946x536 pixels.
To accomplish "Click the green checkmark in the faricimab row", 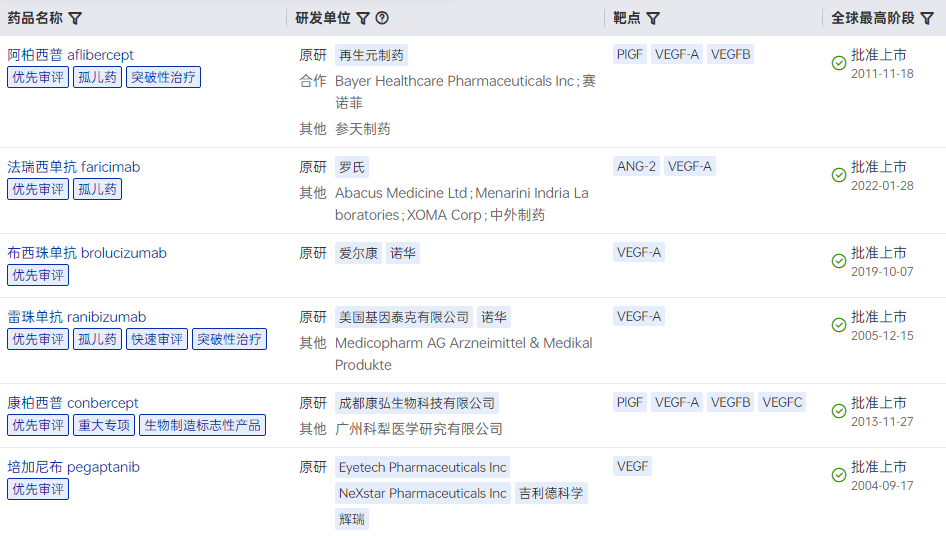I will pos(839,175).
